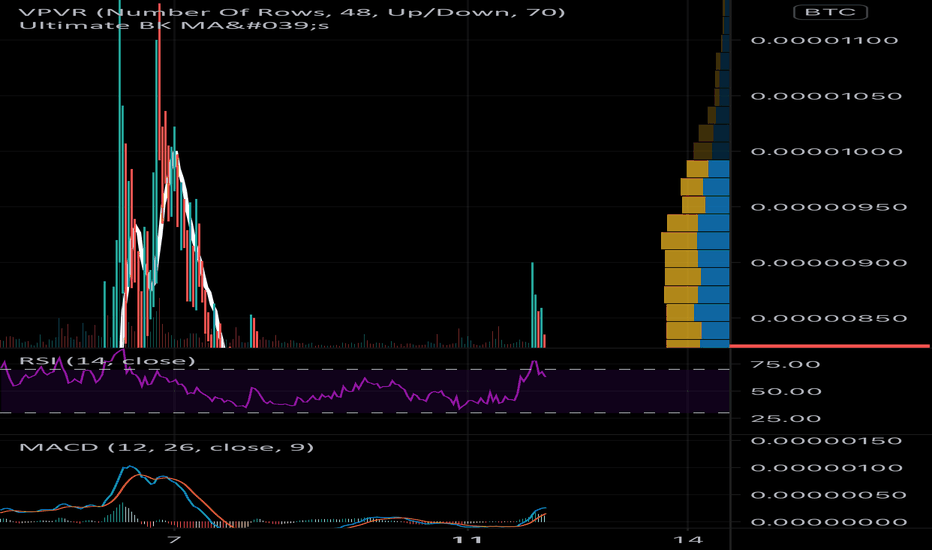Click the MACD 0.00000000 scale label
Viewport: 932px width, 550px height.
point(829,522)
